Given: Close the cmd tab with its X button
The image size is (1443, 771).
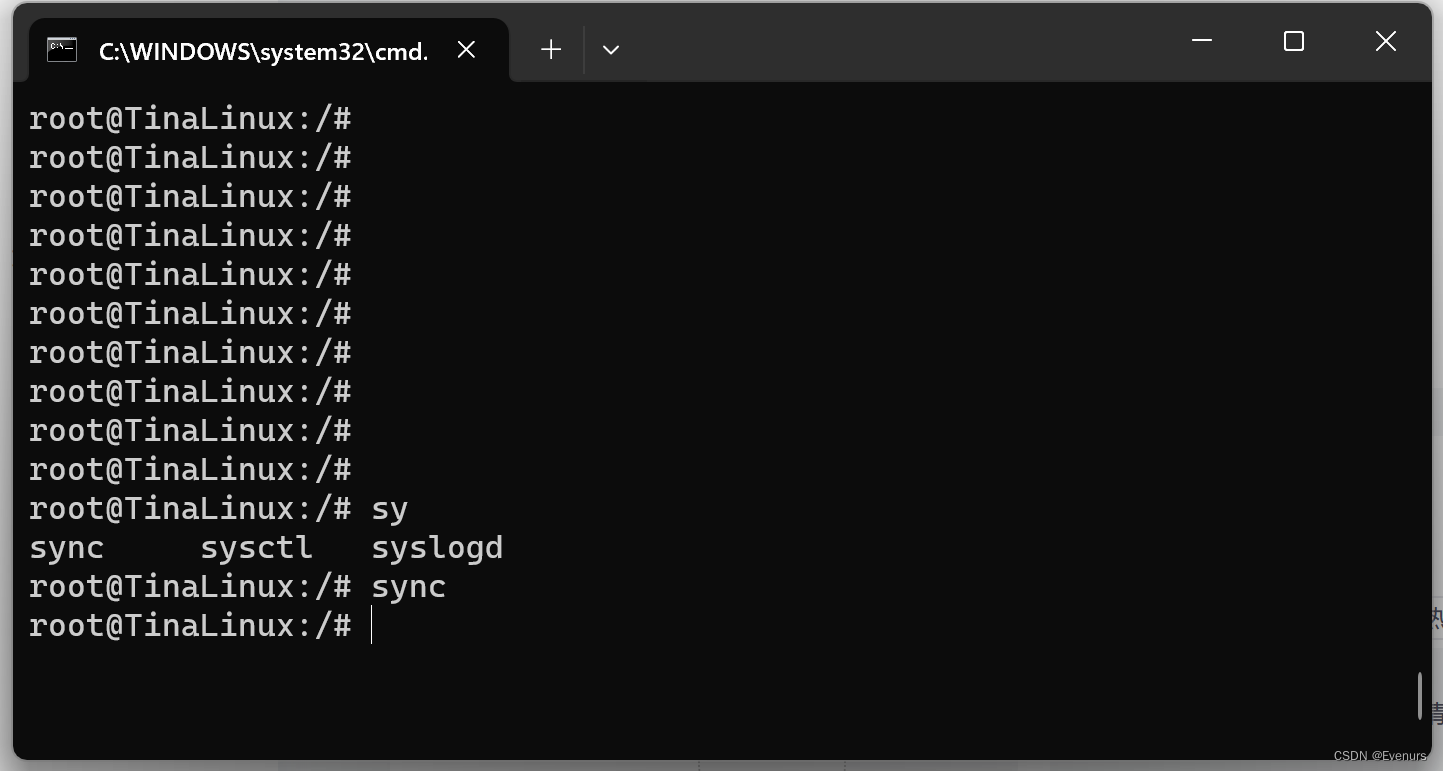Looking at the screenshot, I should tap(466, 49).
